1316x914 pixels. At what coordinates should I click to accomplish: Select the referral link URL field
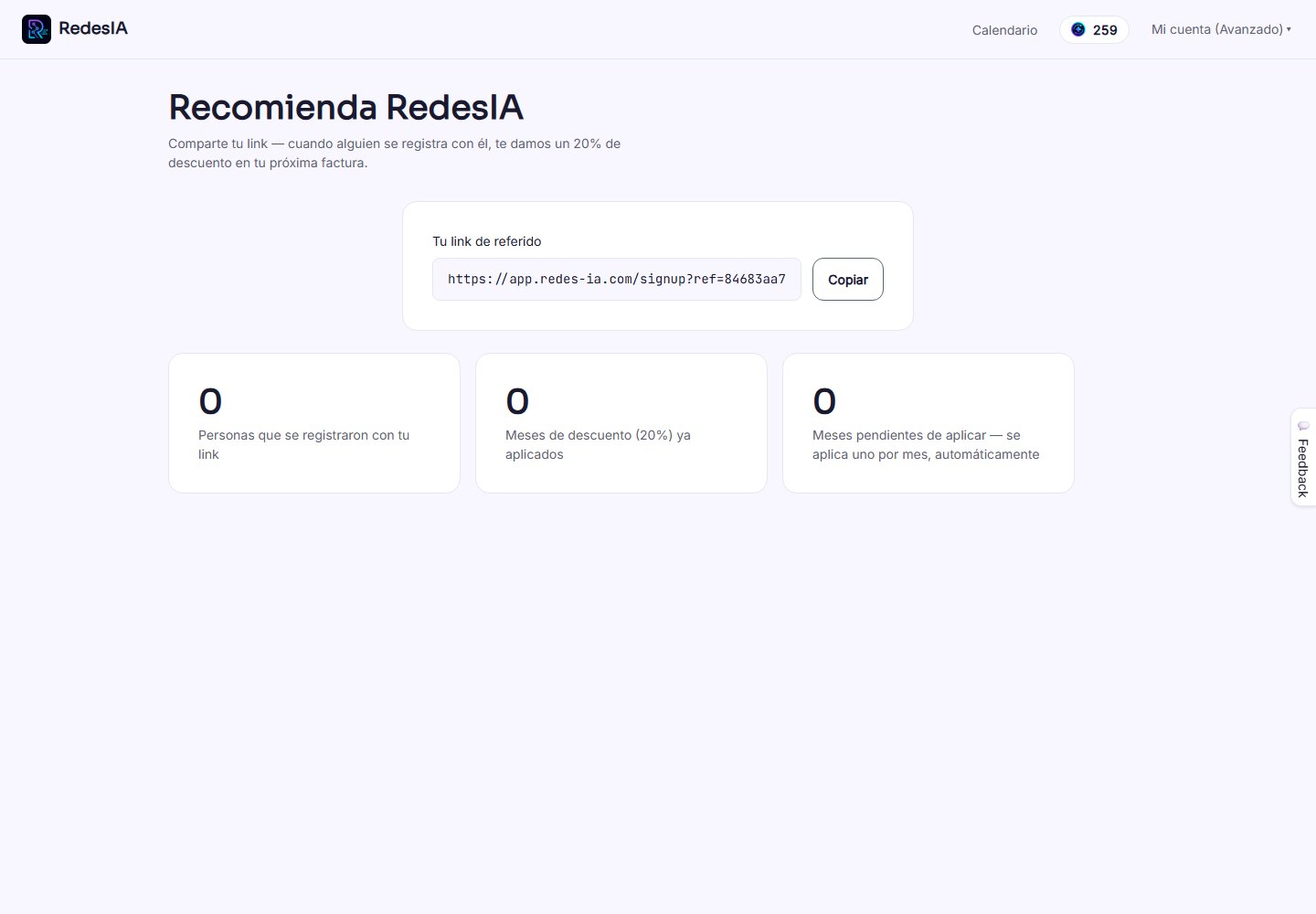pyautogui.click(x=617, y=280)
